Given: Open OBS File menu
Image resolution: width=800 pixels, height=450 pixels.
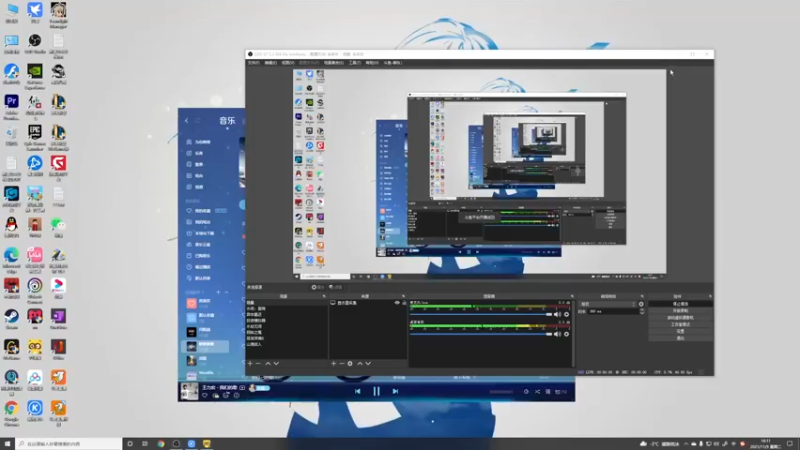Looking at the screenshot, I should [254, 63].
